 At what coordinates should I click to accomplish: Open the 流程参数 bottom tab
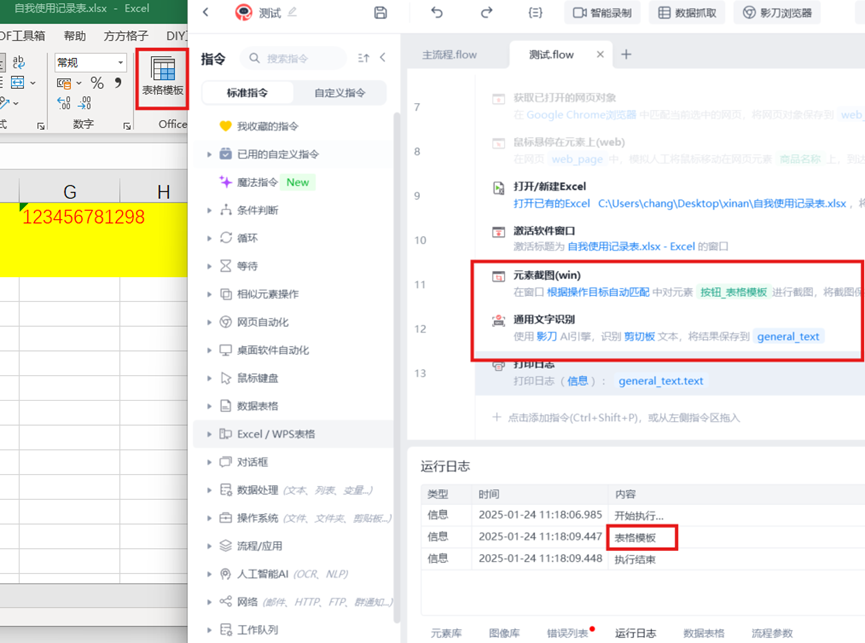[x=772, y=633]
